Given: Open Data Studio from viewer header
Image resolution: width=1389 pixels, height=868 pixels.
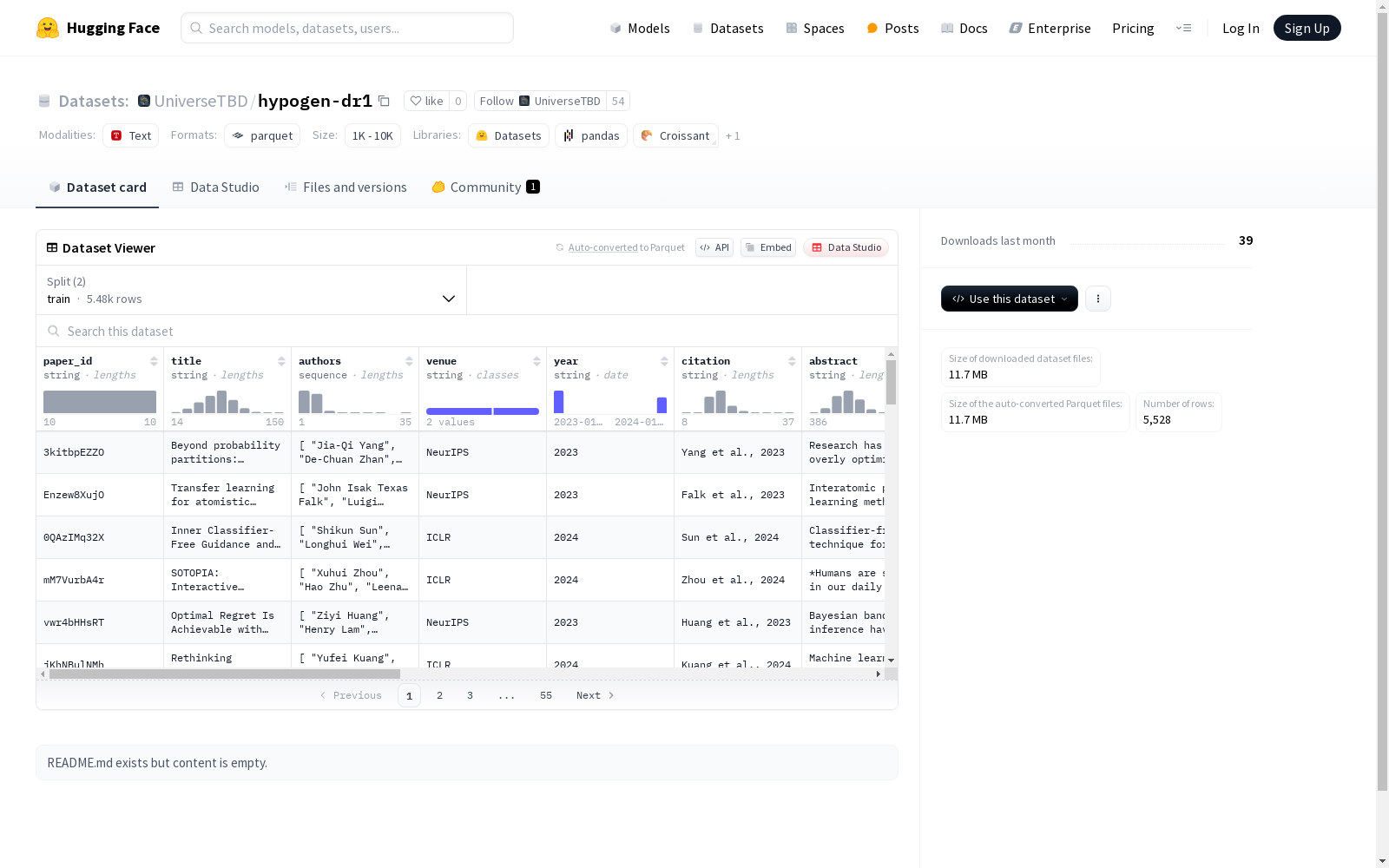Looking at the screenshot, I should [846, 247].
